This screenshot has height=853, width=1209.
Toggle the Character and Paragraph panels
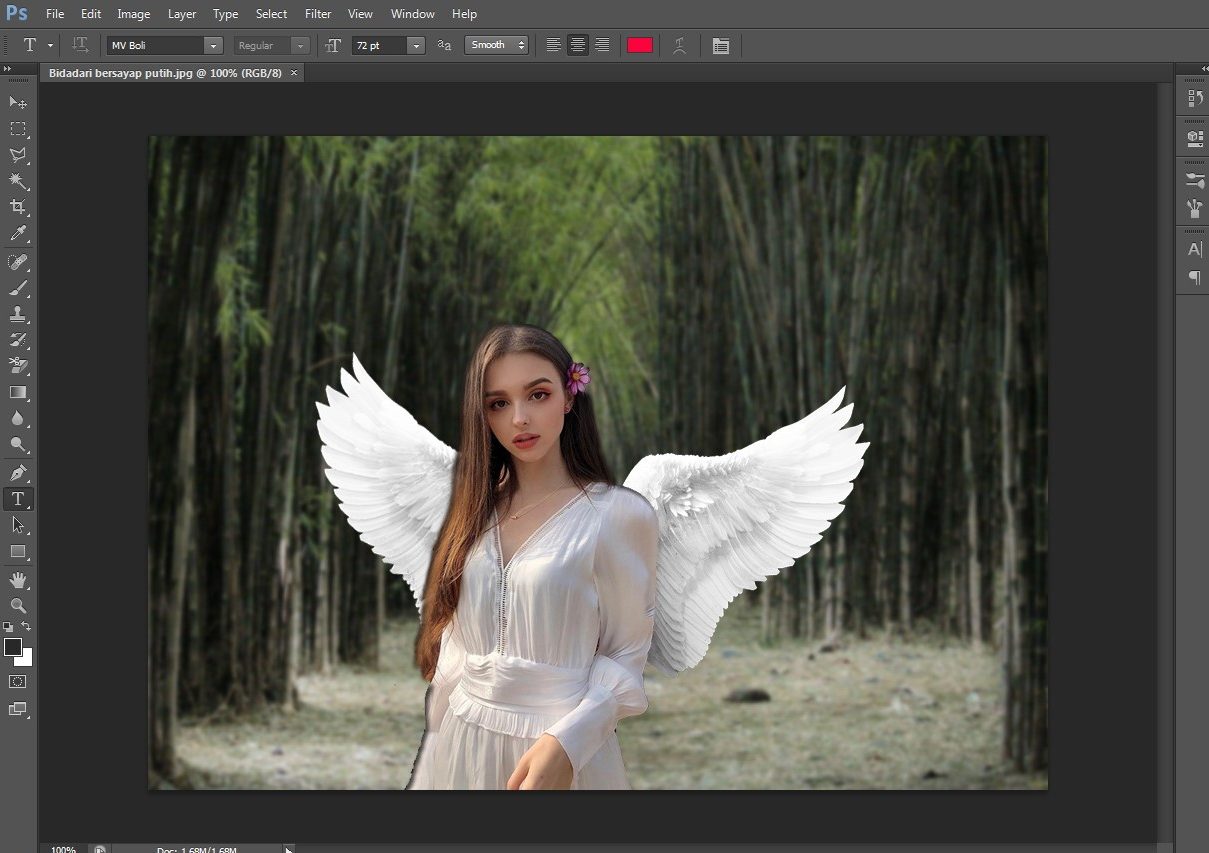(x=720, y=45)
